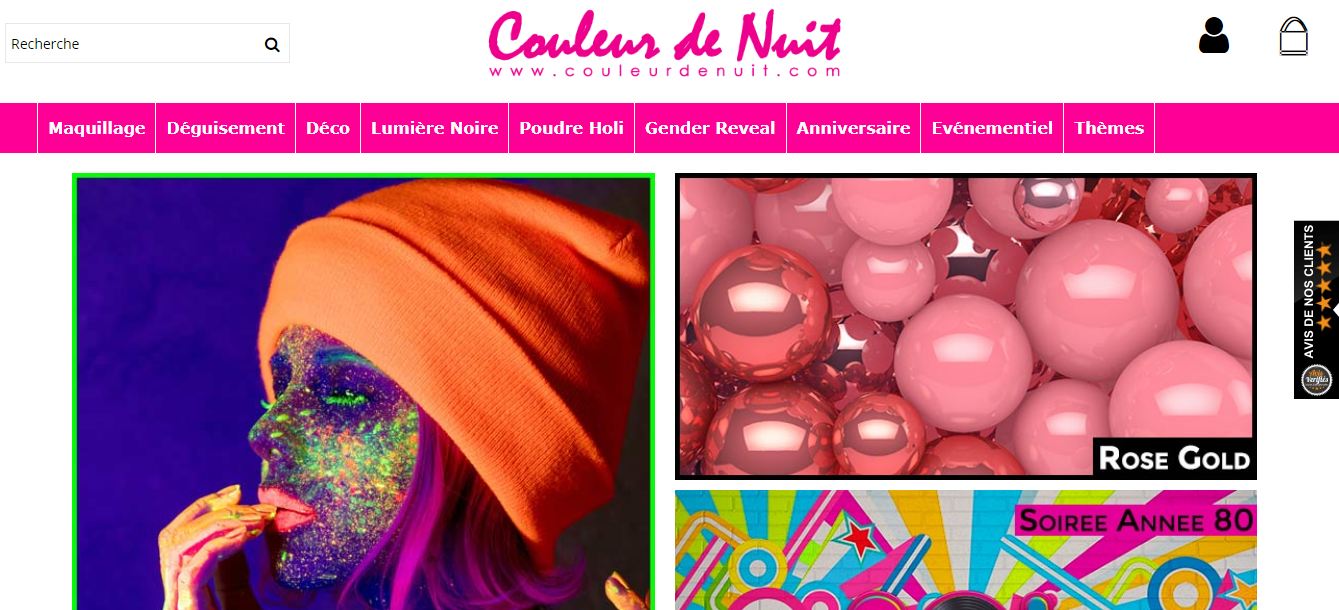Viewport: 1339px width, 610px height.
Task: Open the Avis de nos clients tab
Action: tap(1316, 309)
